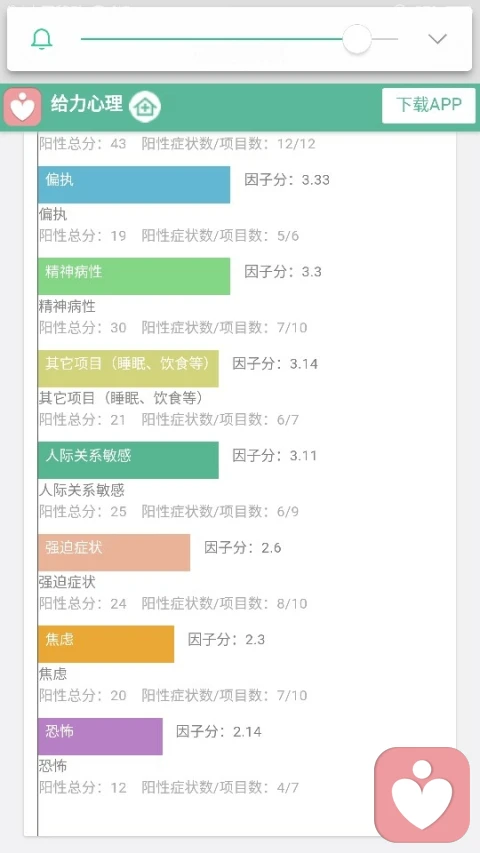Click the 因子分：3.33 score label
Image resolution: width=480 pixels, height=853 pixels.
[287, 180]
